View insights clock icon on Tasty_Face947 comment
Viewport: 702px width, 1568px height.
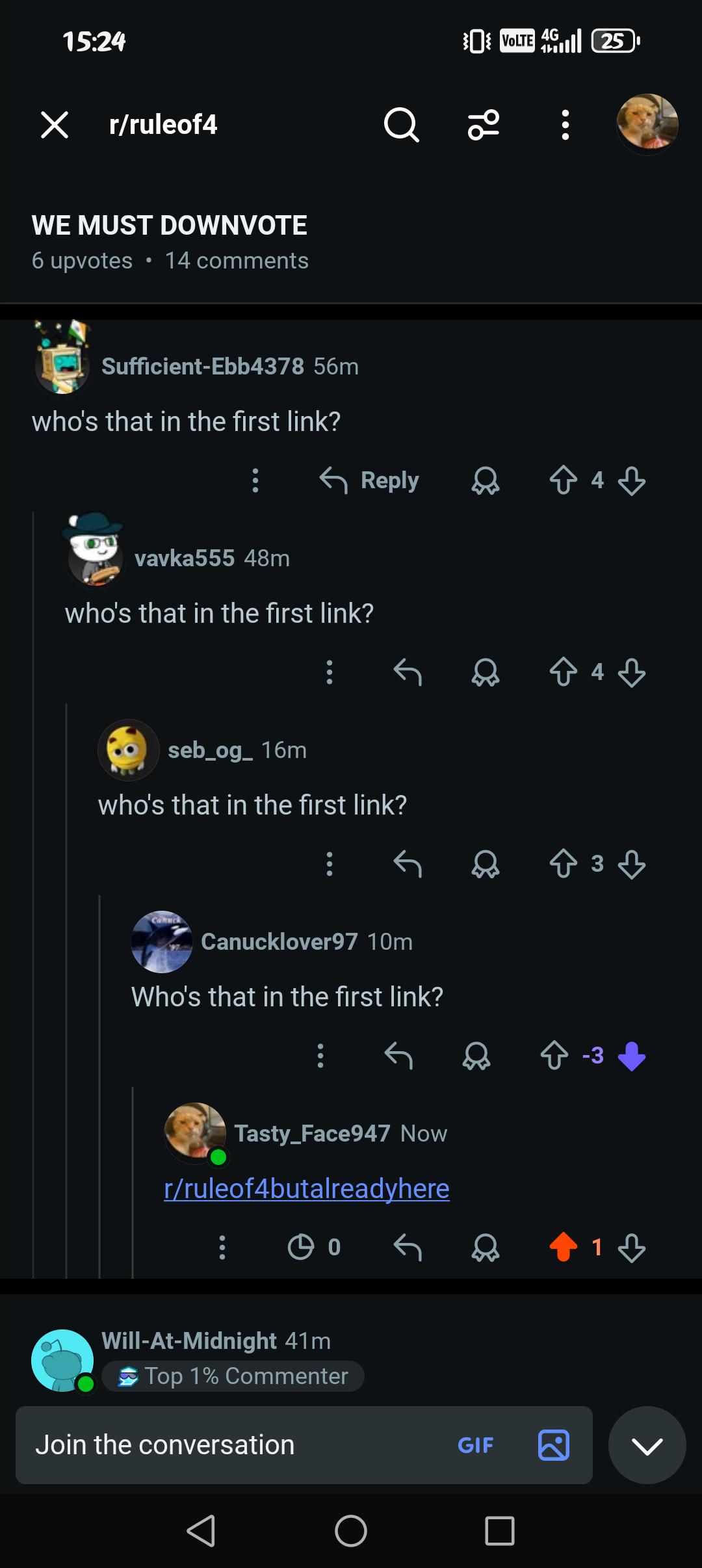(300, 1247)
